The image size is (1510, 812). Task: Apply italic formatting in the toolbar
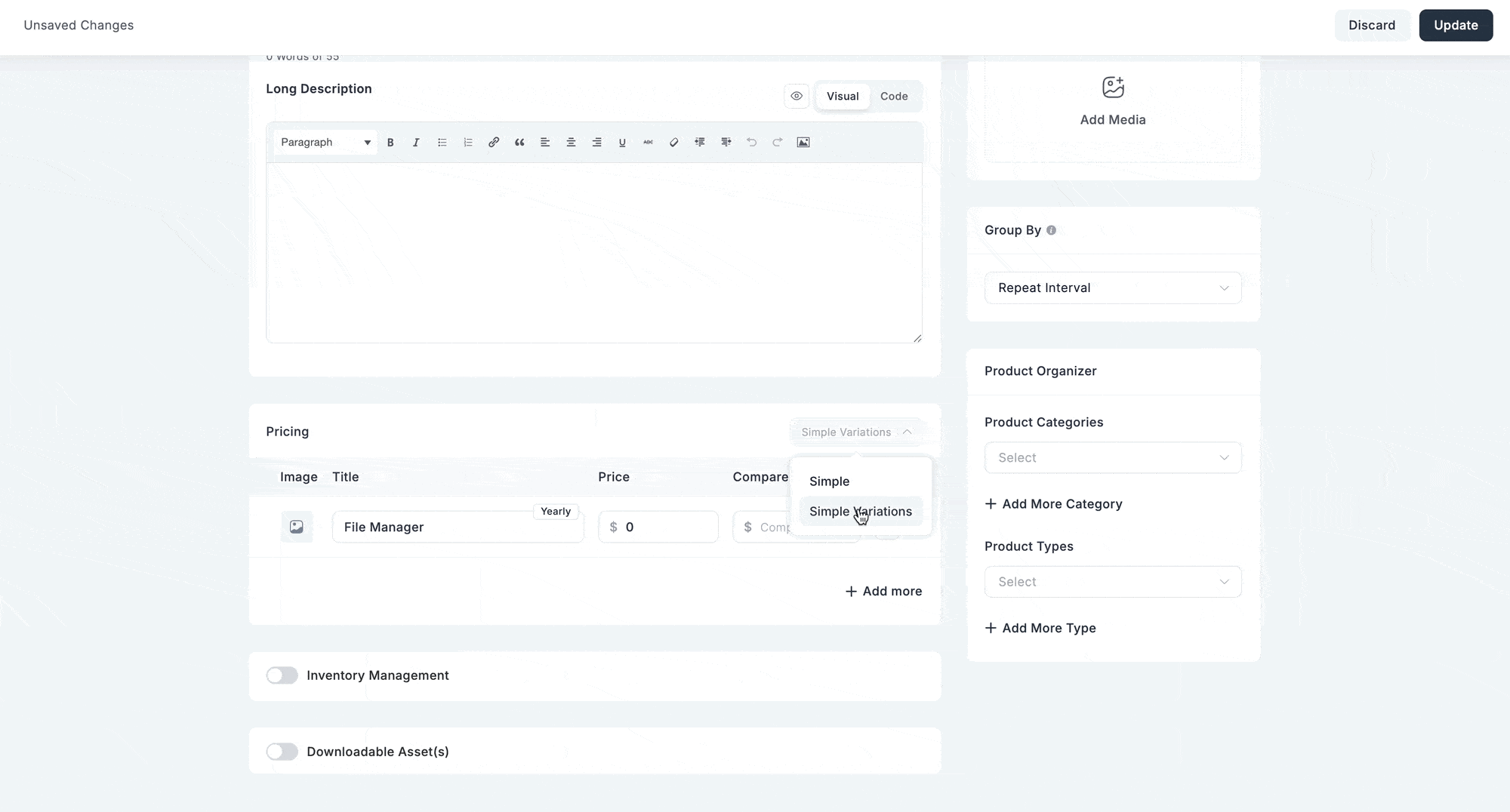click(416, 143)
